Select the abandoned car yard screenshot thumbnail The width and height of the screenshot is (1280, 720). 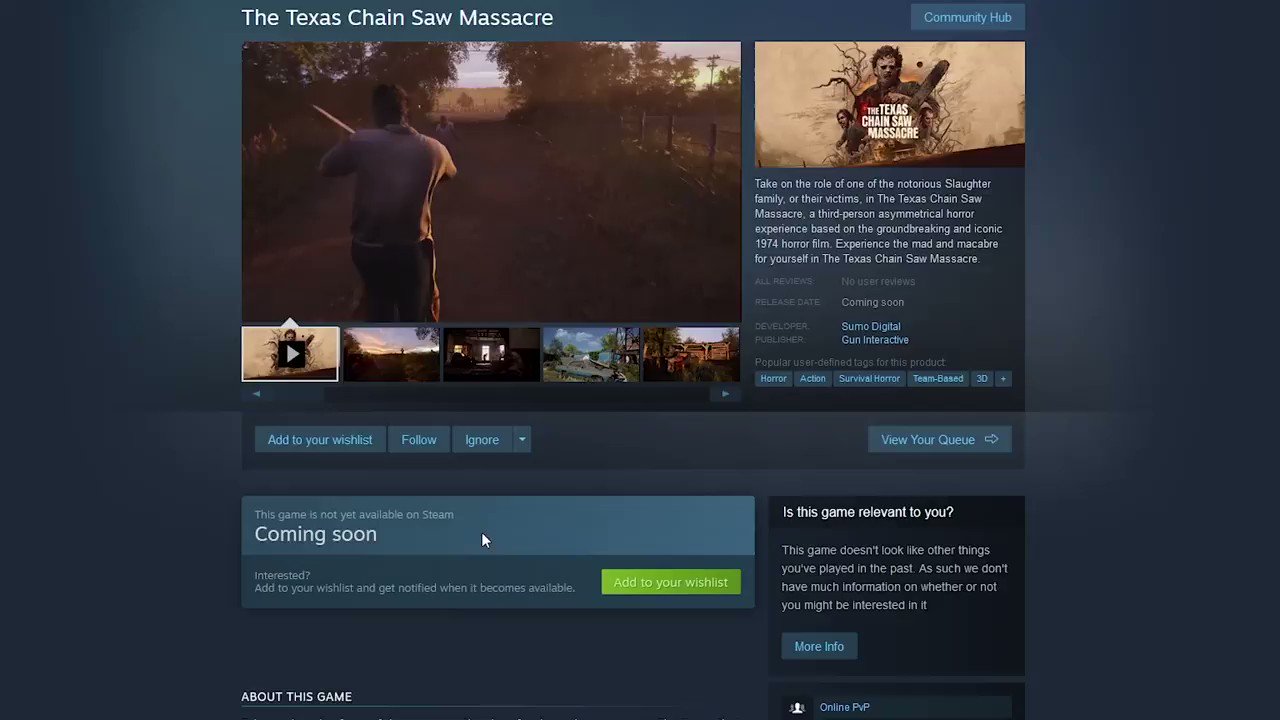[591, 354]
